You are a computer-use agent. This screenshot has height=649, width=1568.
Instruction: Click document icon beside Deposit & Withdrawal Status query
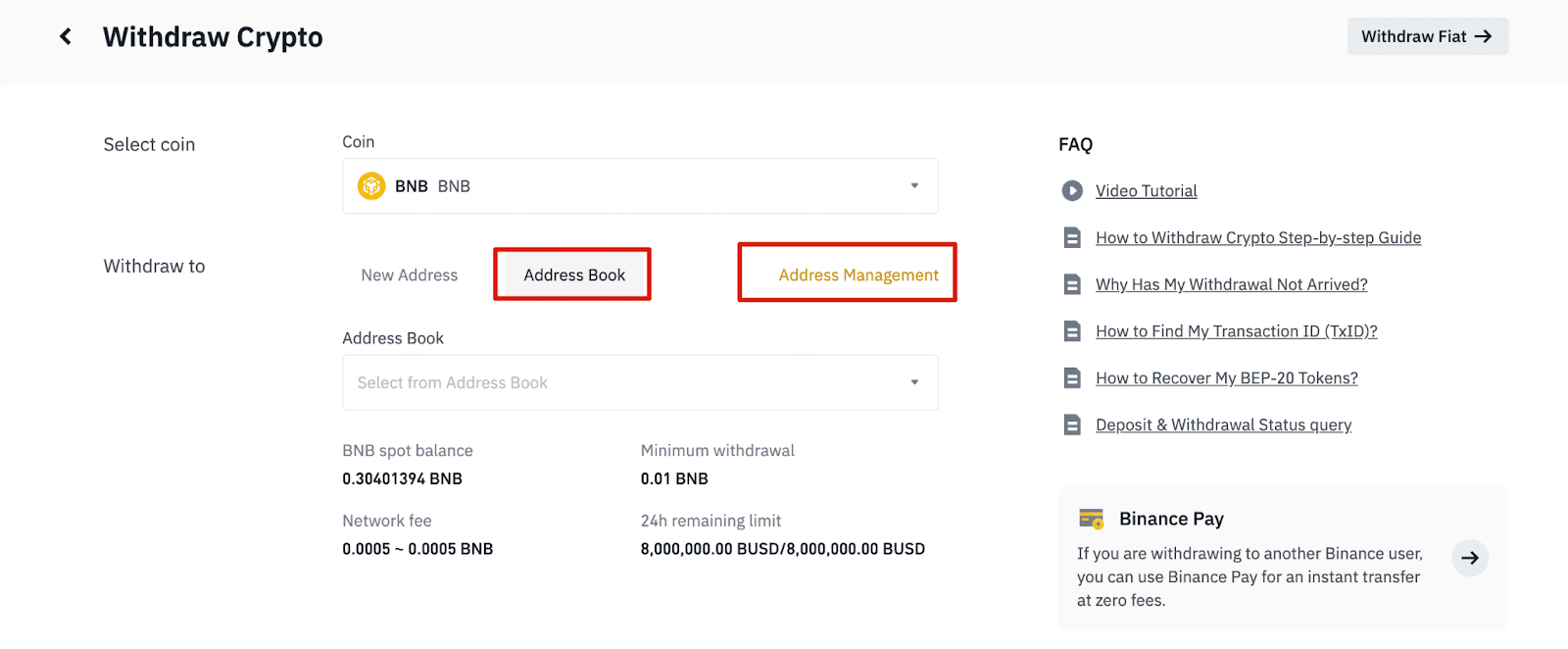click(1072, 424)
